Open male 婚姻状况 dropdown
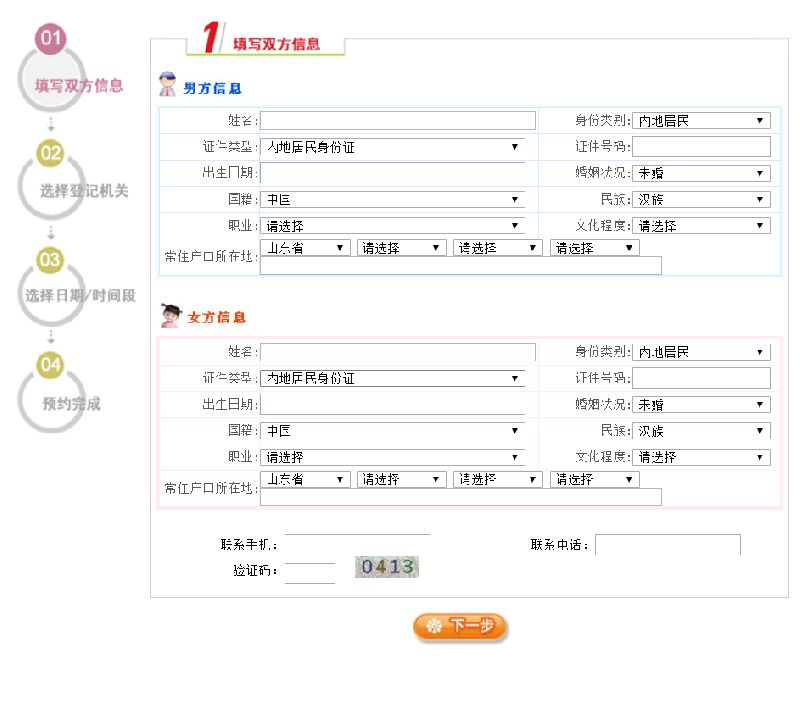Viewport: 800px width, 706px height. point(701,173)
